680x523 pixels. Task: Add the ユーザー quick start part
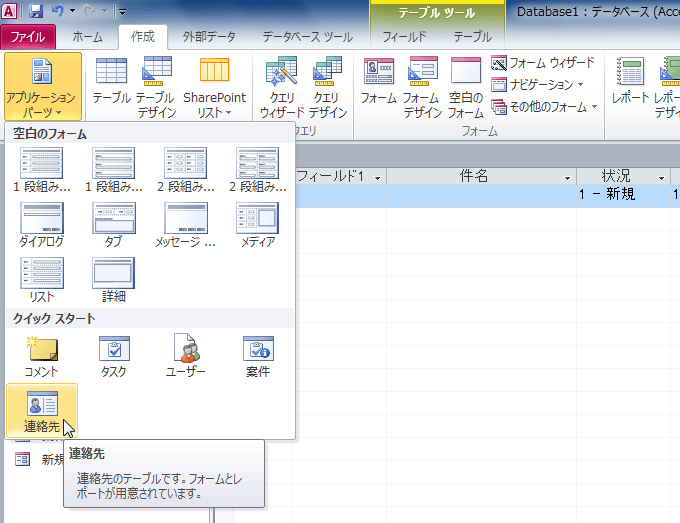[186, 356]
